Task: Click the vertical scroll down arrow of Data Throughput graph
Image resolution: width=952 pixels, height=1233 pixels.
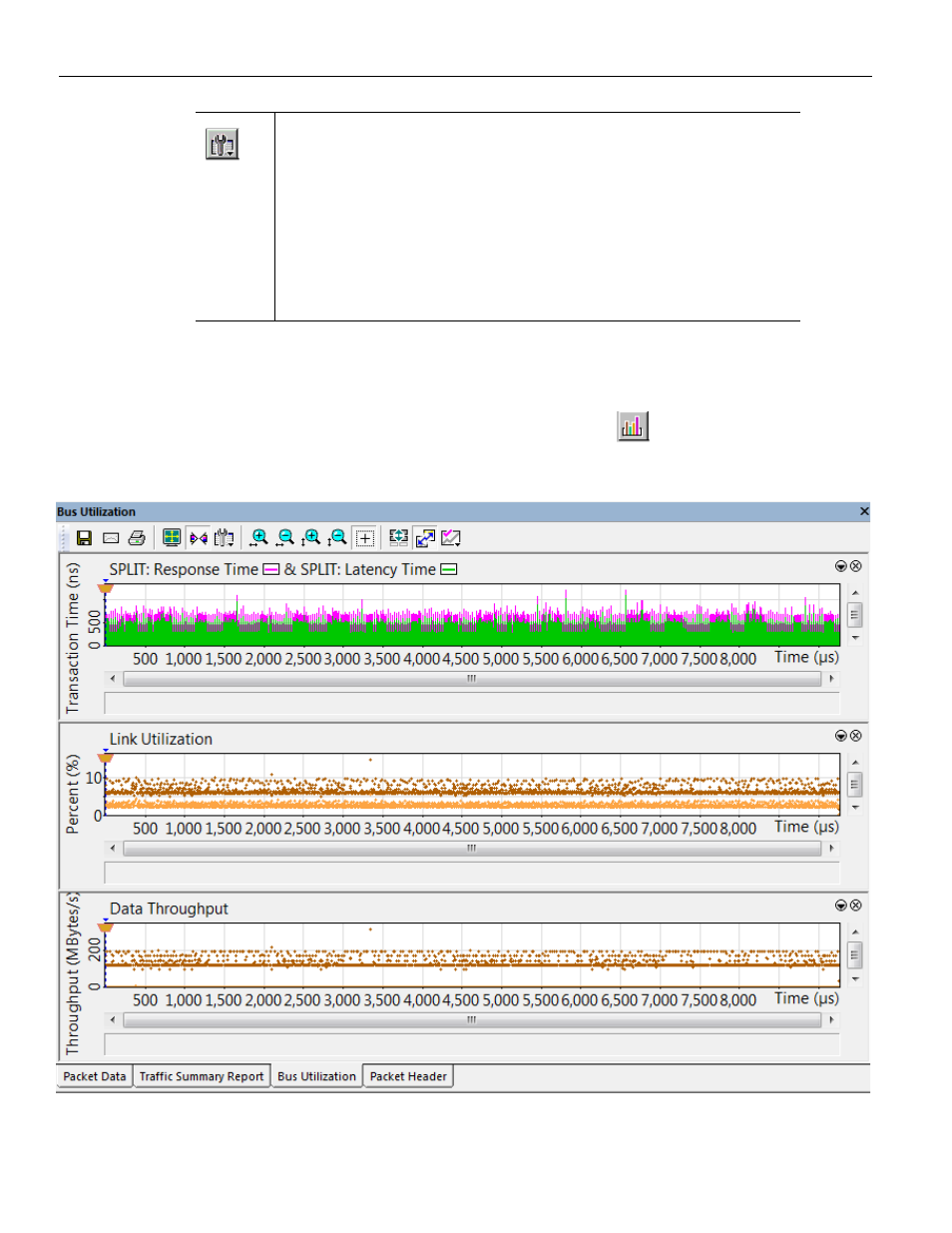Action: [x=855, y=979]
